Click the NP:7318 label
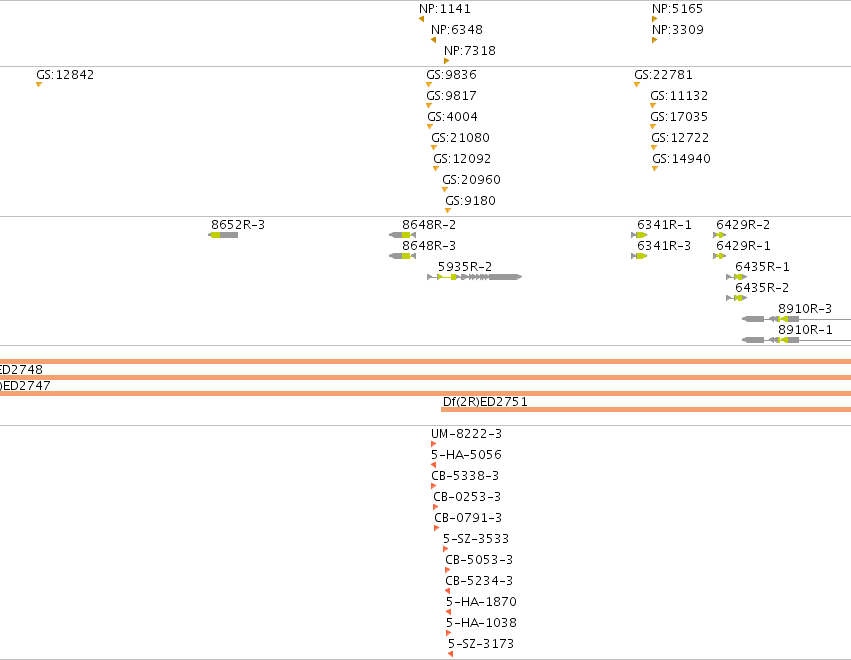The width and height of the screenshot is (851, 660). [469, 50]
